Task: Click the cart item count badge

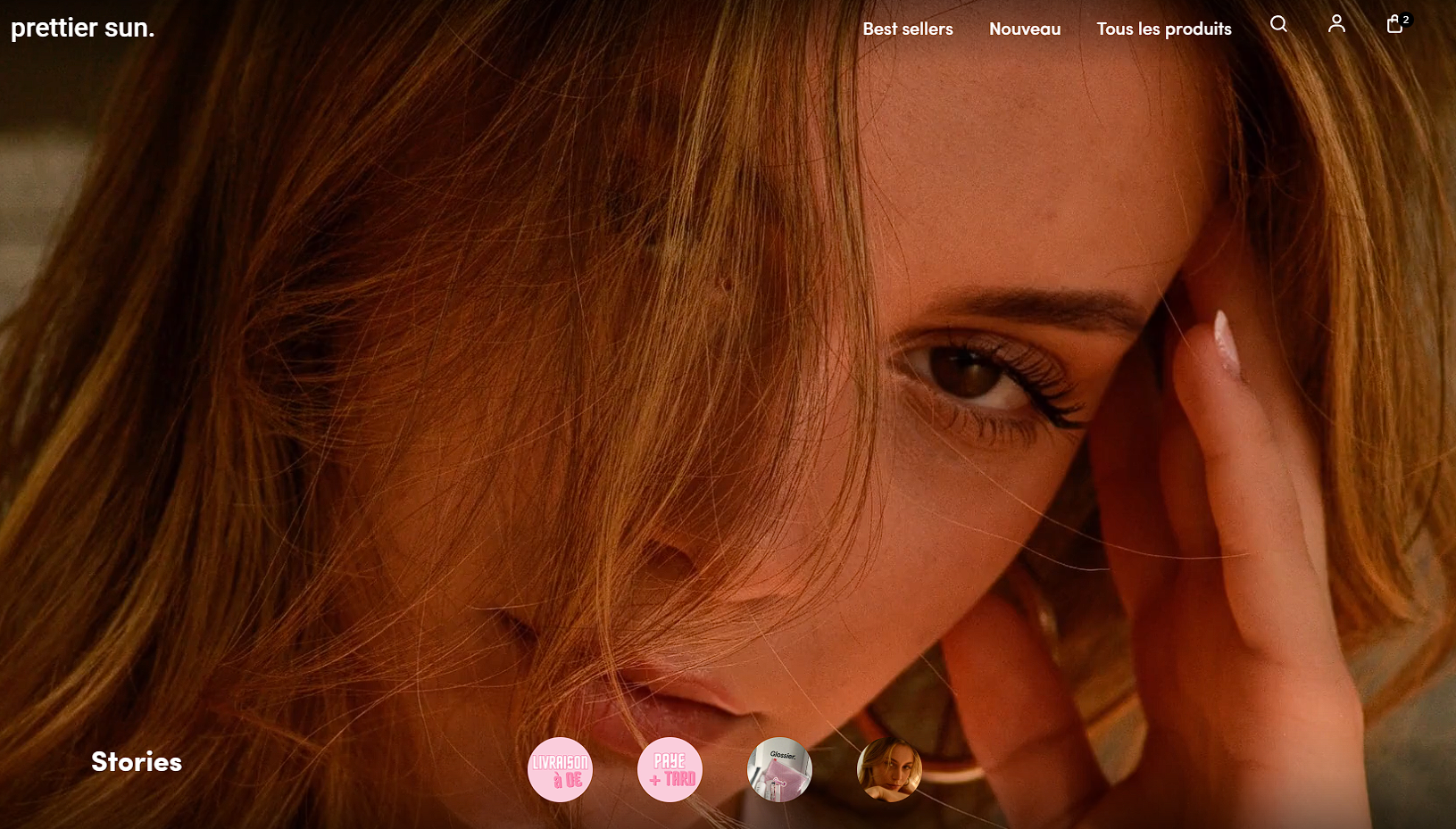Action: (1406, 19)
